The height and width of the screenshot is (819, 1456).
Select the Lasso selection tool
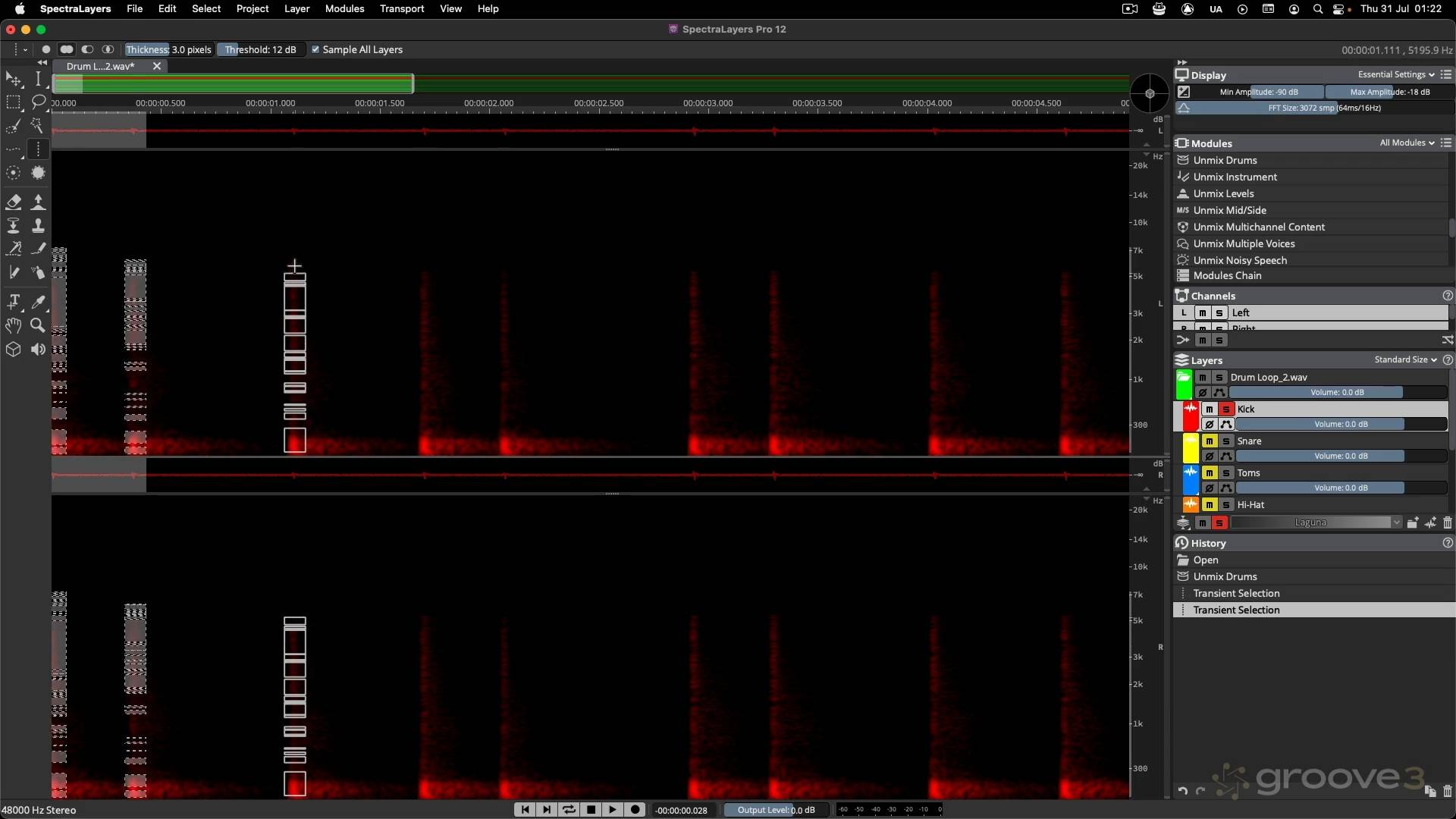(x=38, y=102)
